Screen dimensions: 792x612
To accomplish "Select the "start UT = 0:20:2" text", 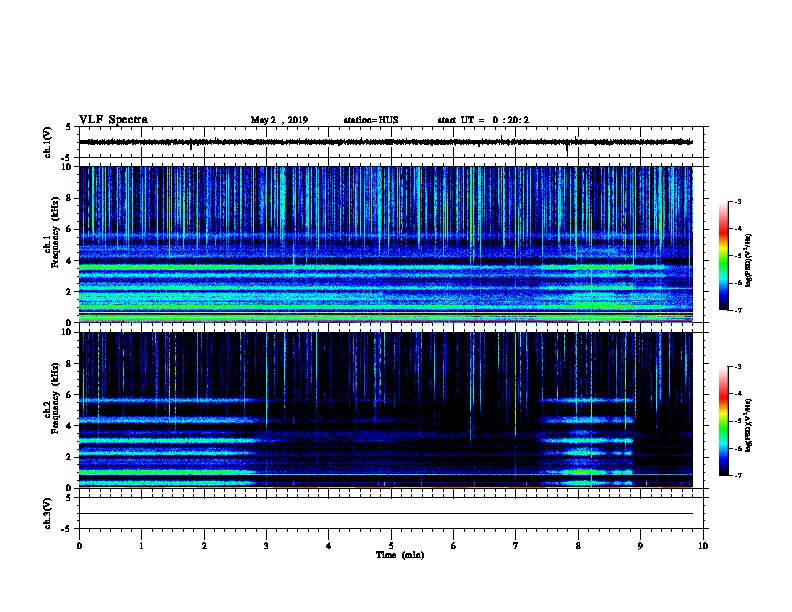I will pos(483,120).
